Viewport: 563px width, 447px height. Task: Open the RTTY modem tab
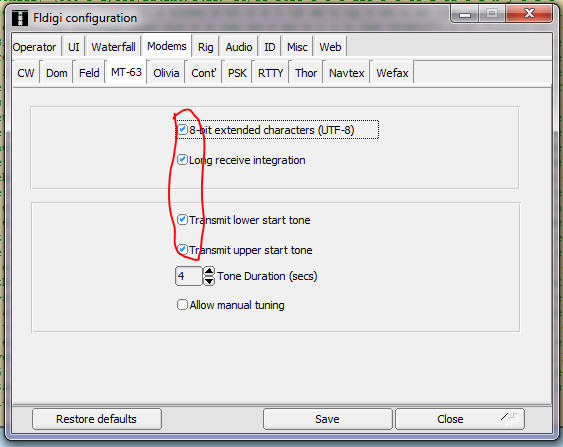[271, 73]
